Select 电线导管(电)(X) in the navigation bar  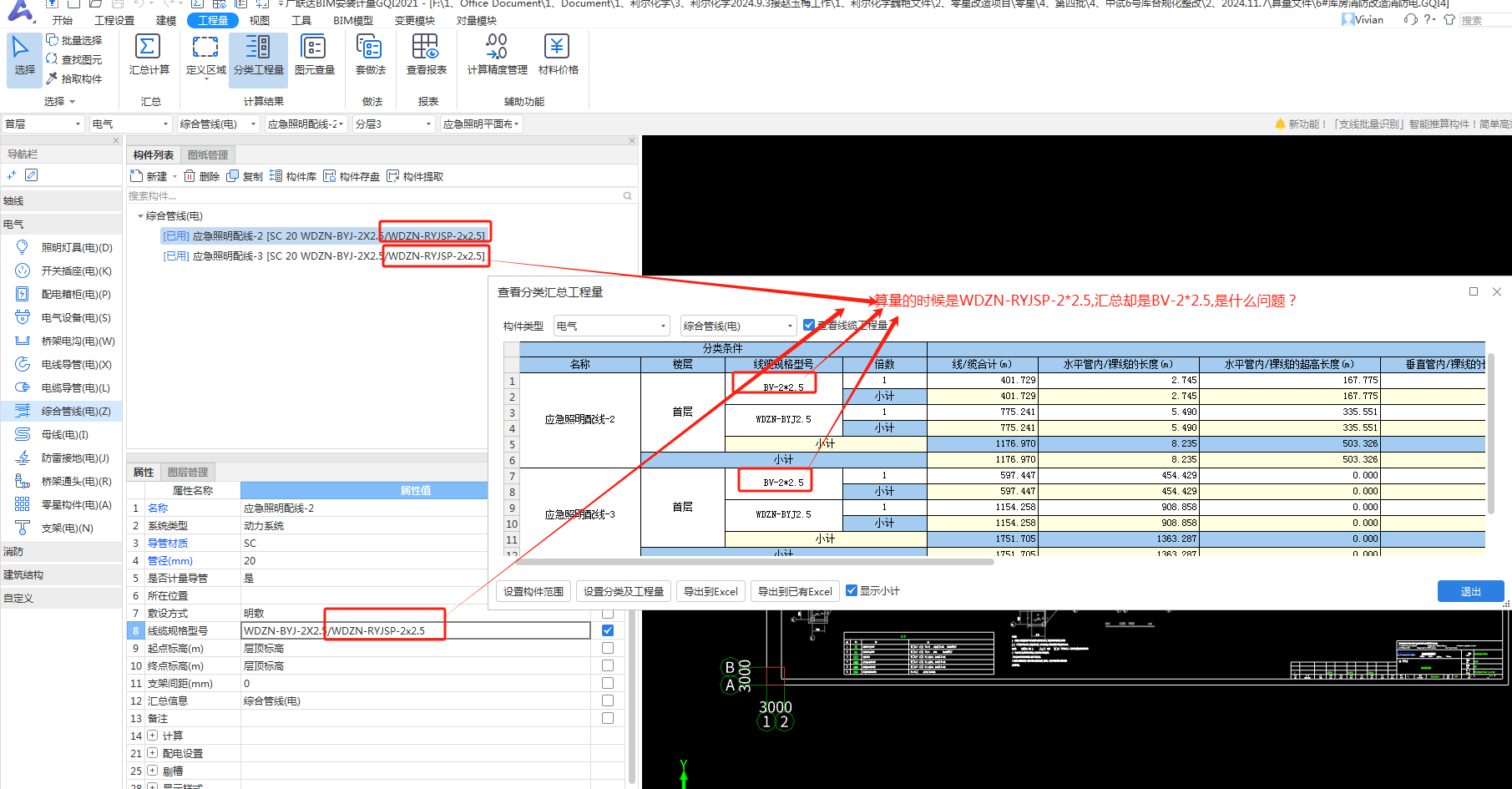pyautogui.click(x=64, y=364)
